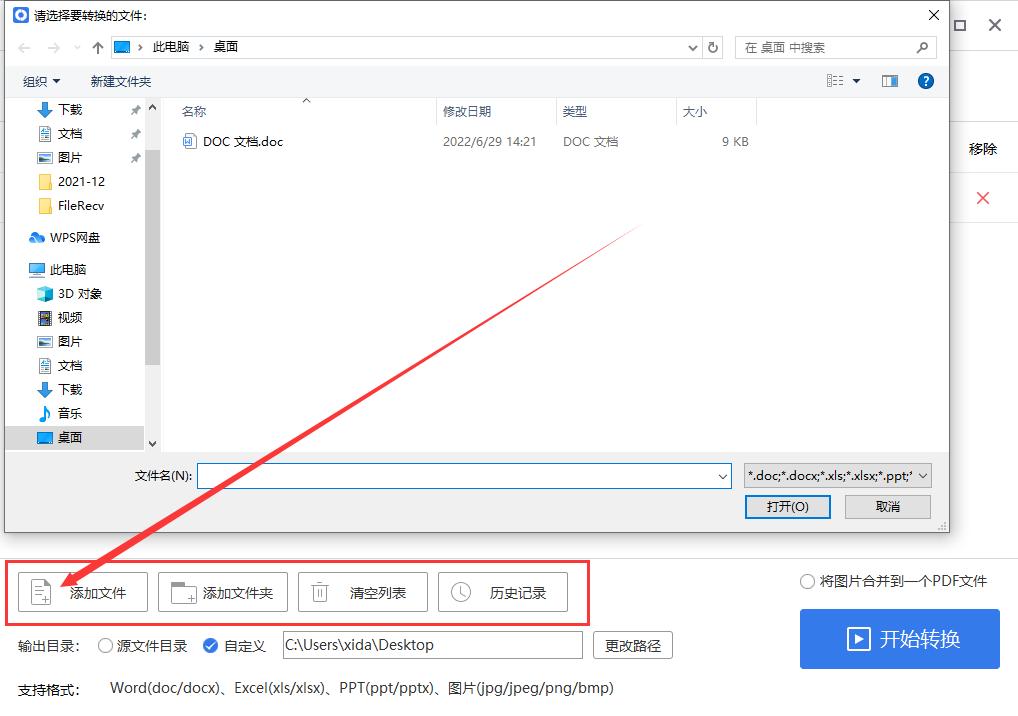Screen dimensions: 1018x716
Task: Toggle the preview pane icon
Action: tap(888, 81)
